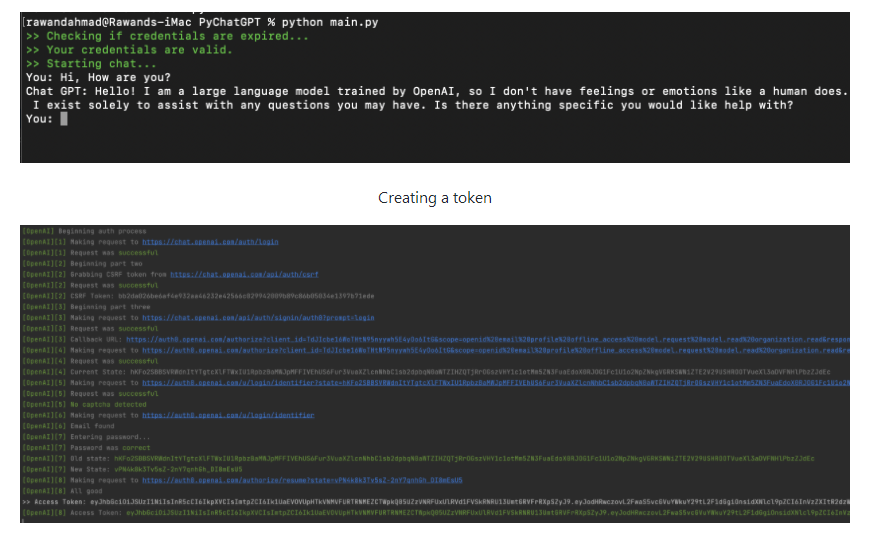Viewport: 874px width, 542px height.
Task: Click the '[8] All good' log line
Action: tap(62, 491)
